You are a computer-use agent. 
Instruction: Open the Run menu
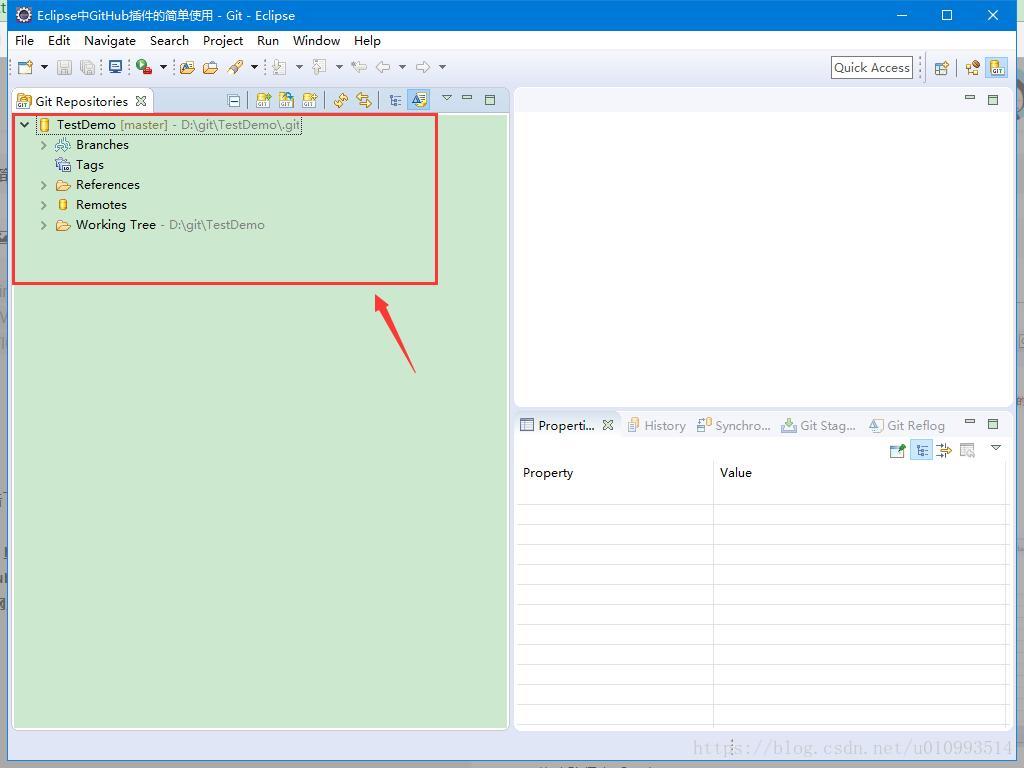tap(268, 40)
